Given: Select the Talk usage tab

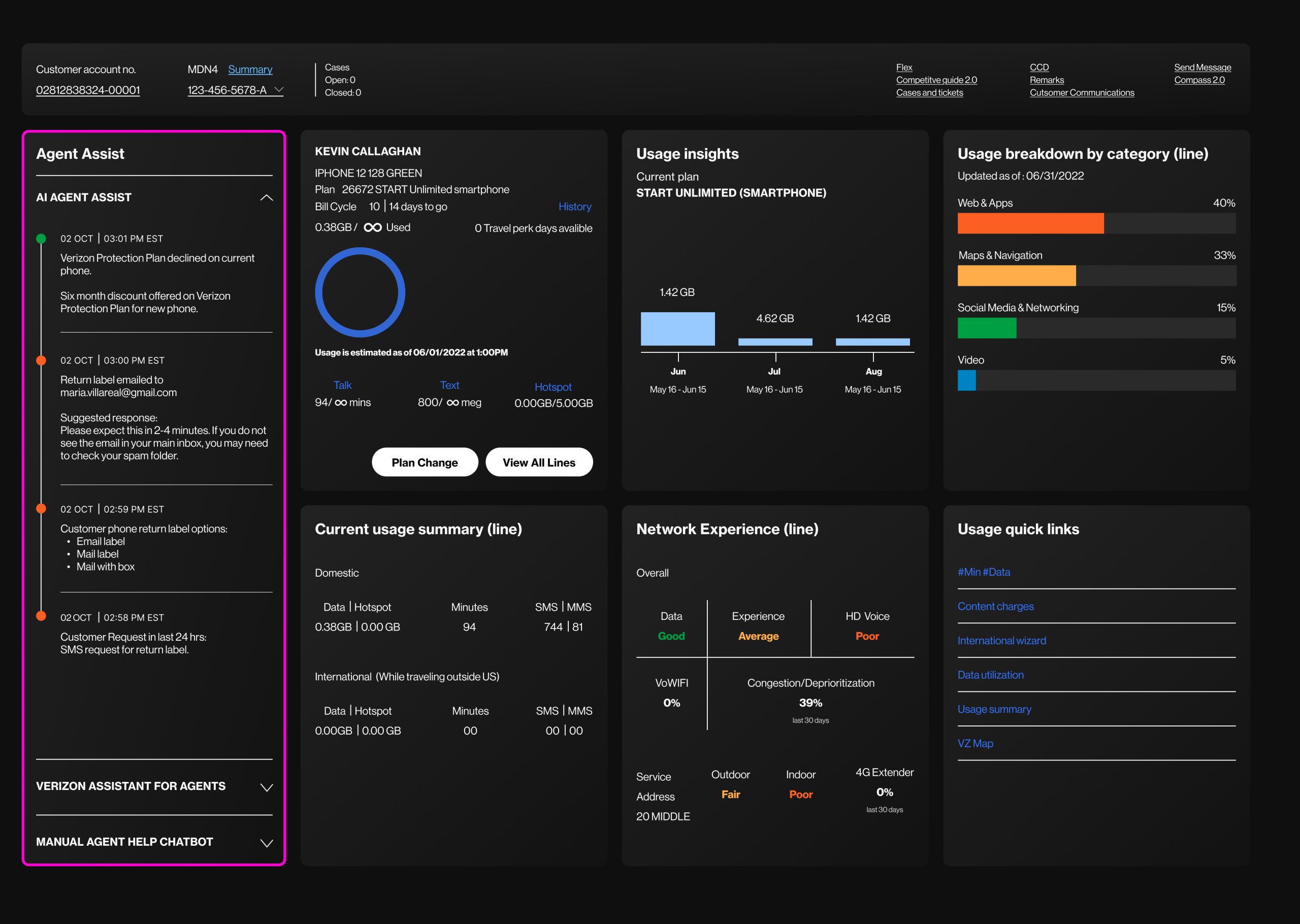Looking at the screenshot, I should (342, 385).
